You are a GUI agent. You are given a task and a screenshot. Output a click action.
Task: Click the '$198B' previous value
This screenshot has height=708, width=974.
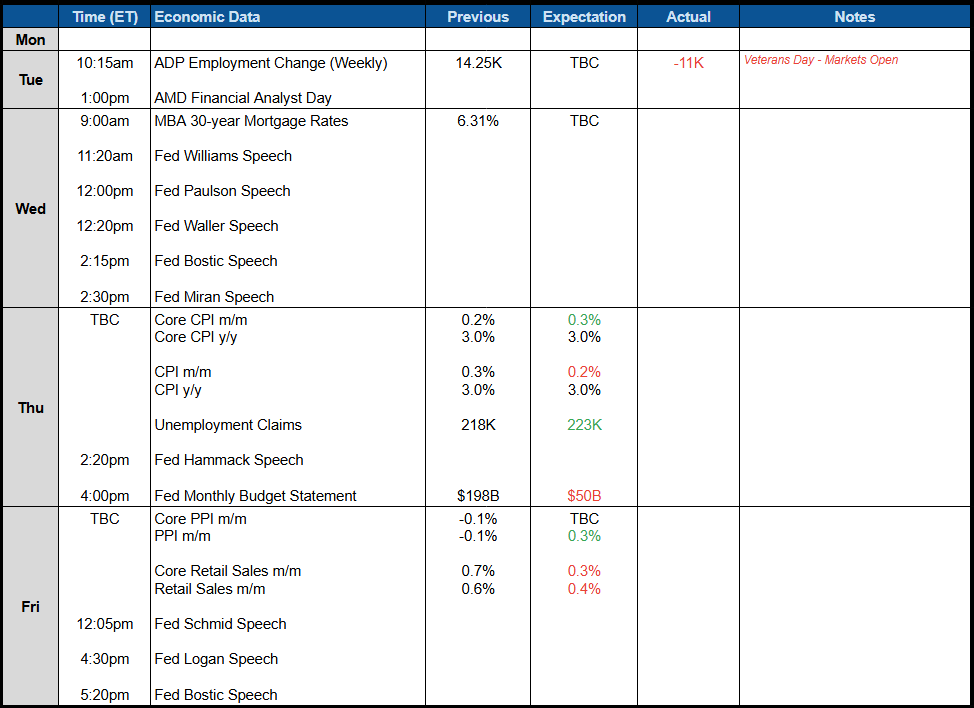point(478,496)
